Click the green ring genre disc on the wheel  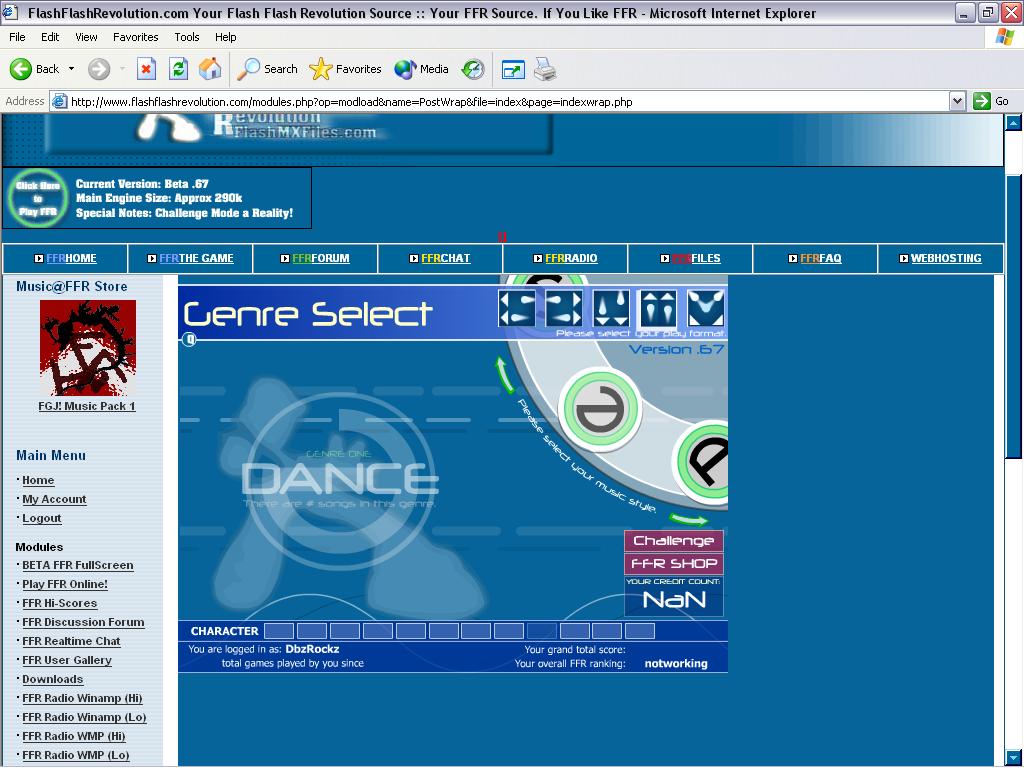600,409
